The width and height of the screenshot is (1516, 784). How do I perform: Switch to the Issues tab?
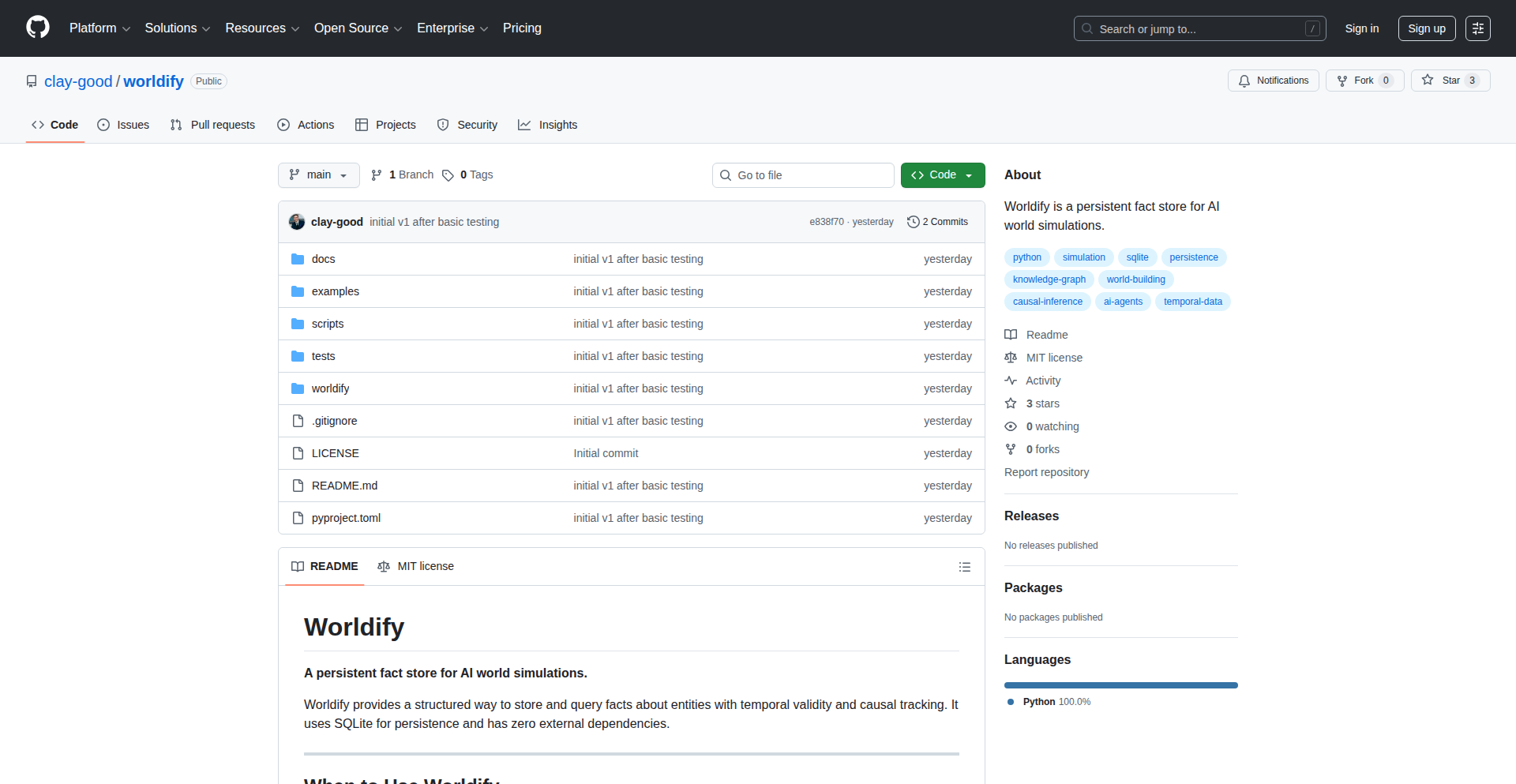click(x=123, y=125)
